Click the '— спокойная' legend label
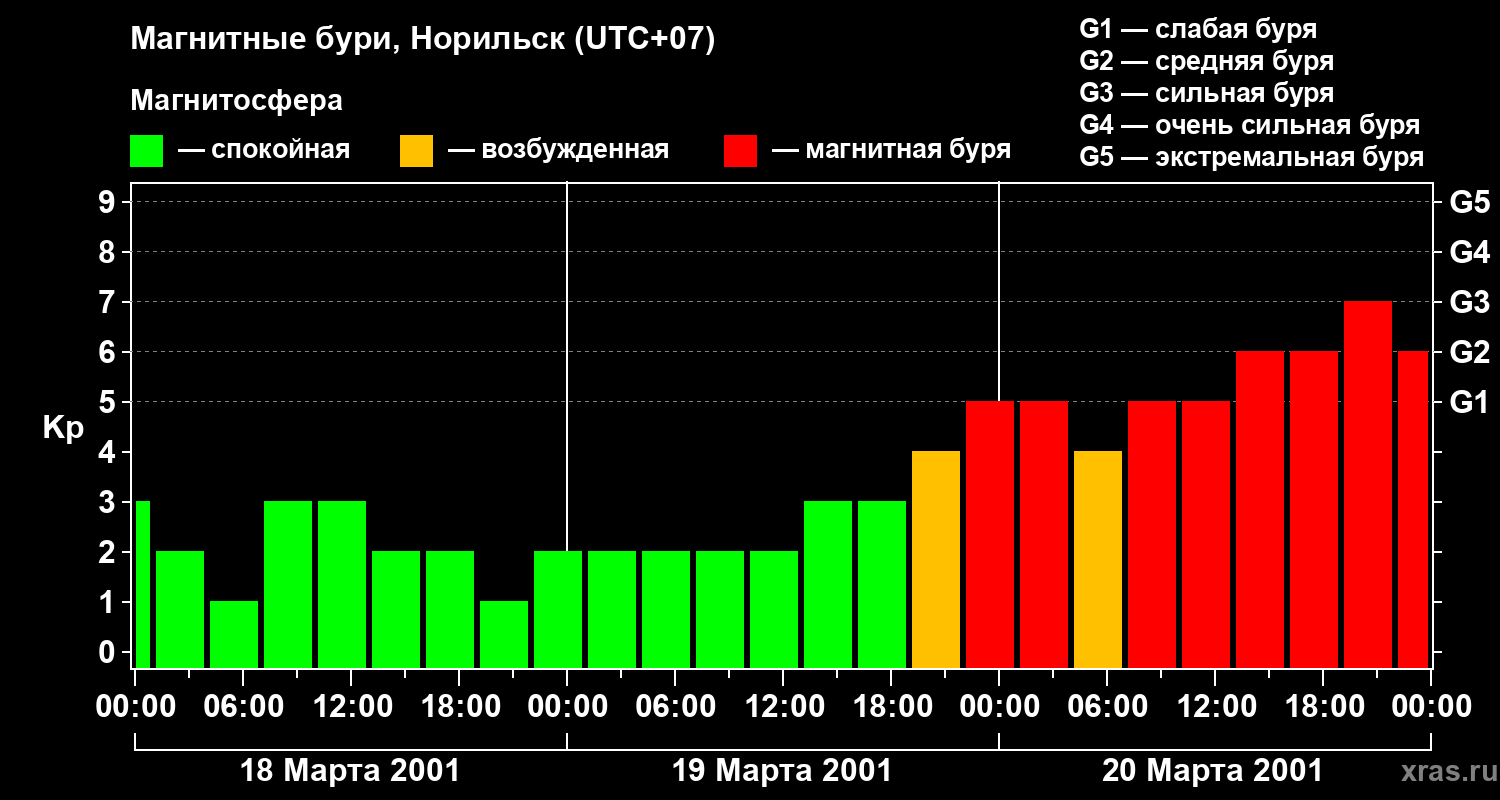This screenshot has width=1500, height=800. pyautogui.click(x=264, y=150)
